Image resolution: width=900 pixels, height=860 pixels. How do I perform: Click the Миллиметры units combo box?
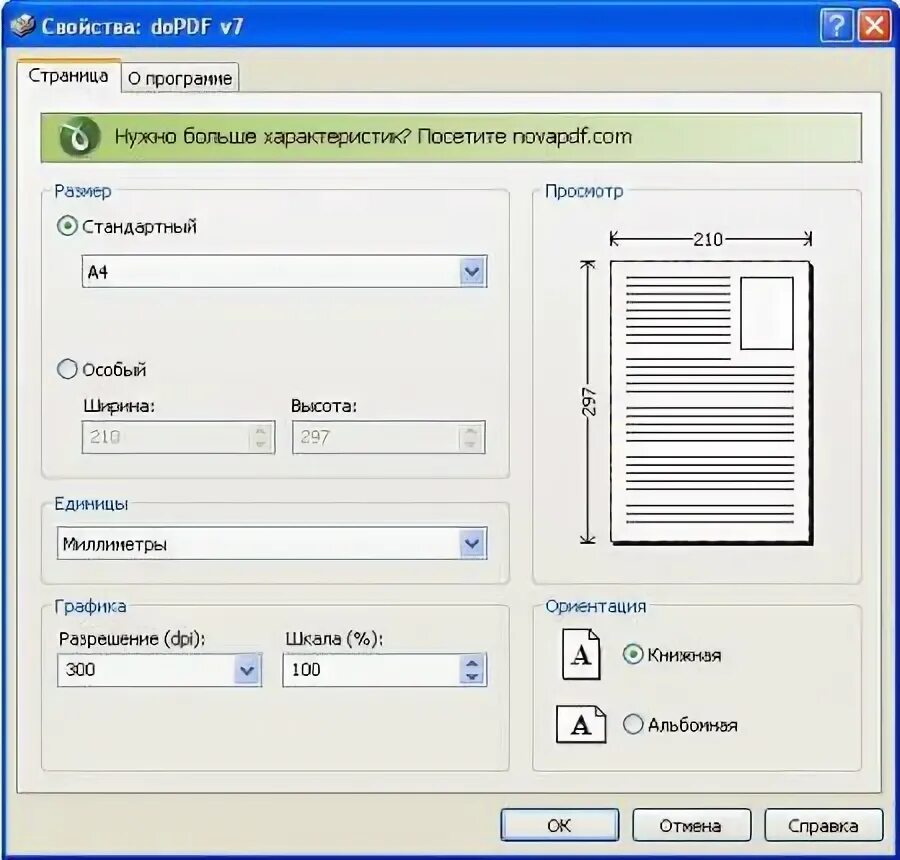pyautogui.click(x=272, y=543)
